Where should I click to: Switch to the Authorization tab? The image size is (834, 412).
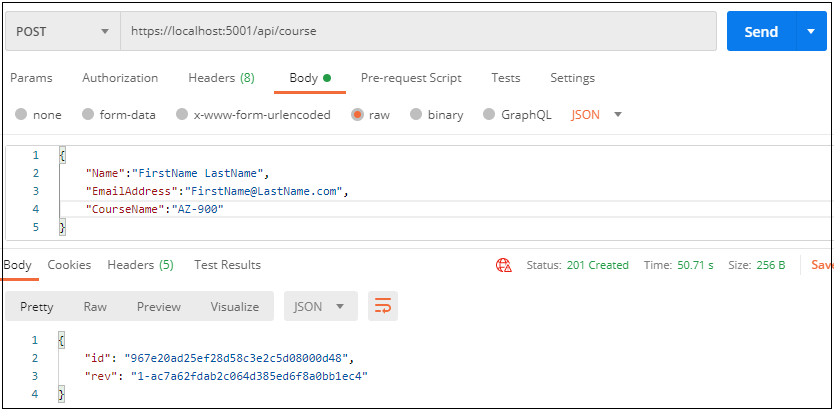tap(120, 78)
